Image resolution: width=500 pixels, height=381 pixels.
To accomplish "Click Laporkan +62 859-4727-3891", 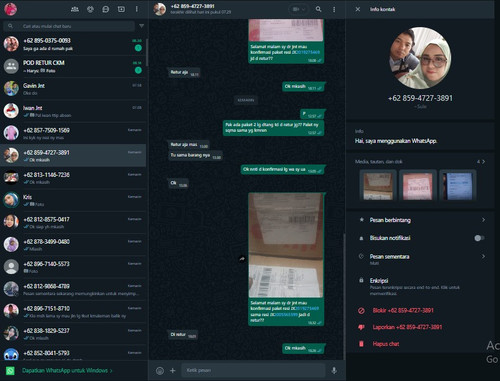I will click(x=407, y=327).
